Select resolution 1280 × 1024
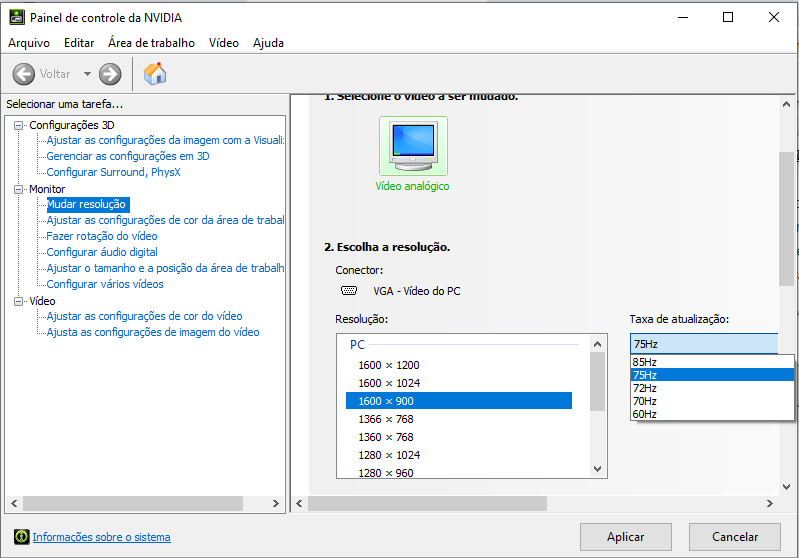This screenshot has width=799, height=558. click(x=459, y=455)
